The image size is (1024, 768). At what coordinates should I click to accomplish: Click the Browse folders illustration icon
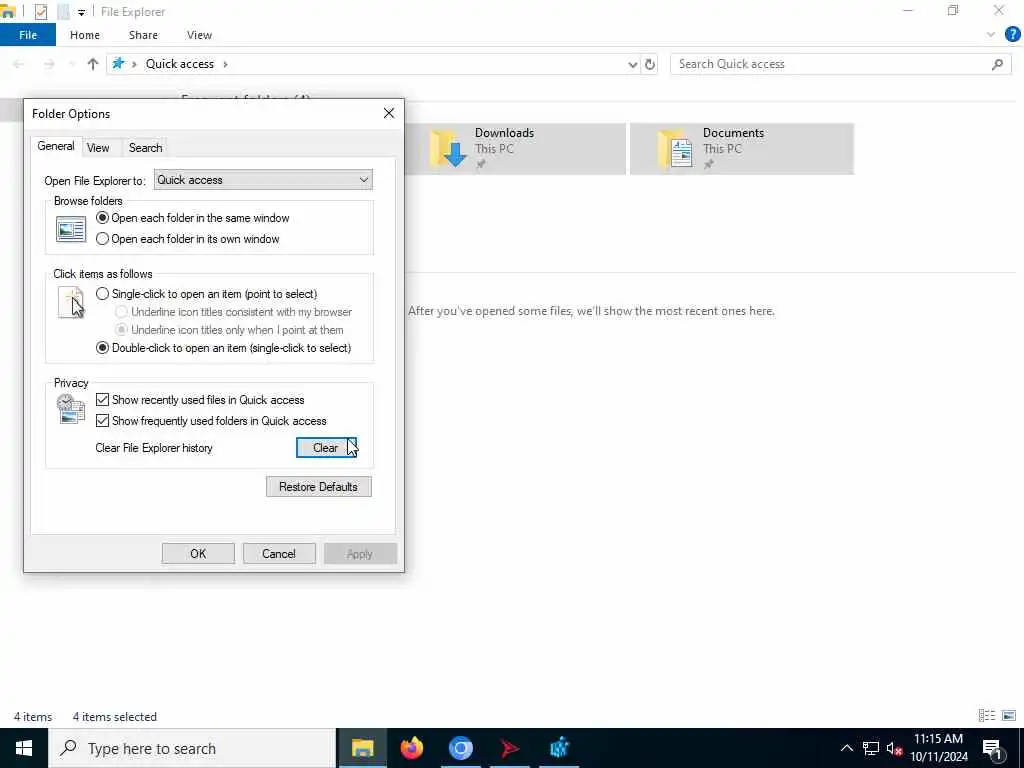[x=71, y=229]
